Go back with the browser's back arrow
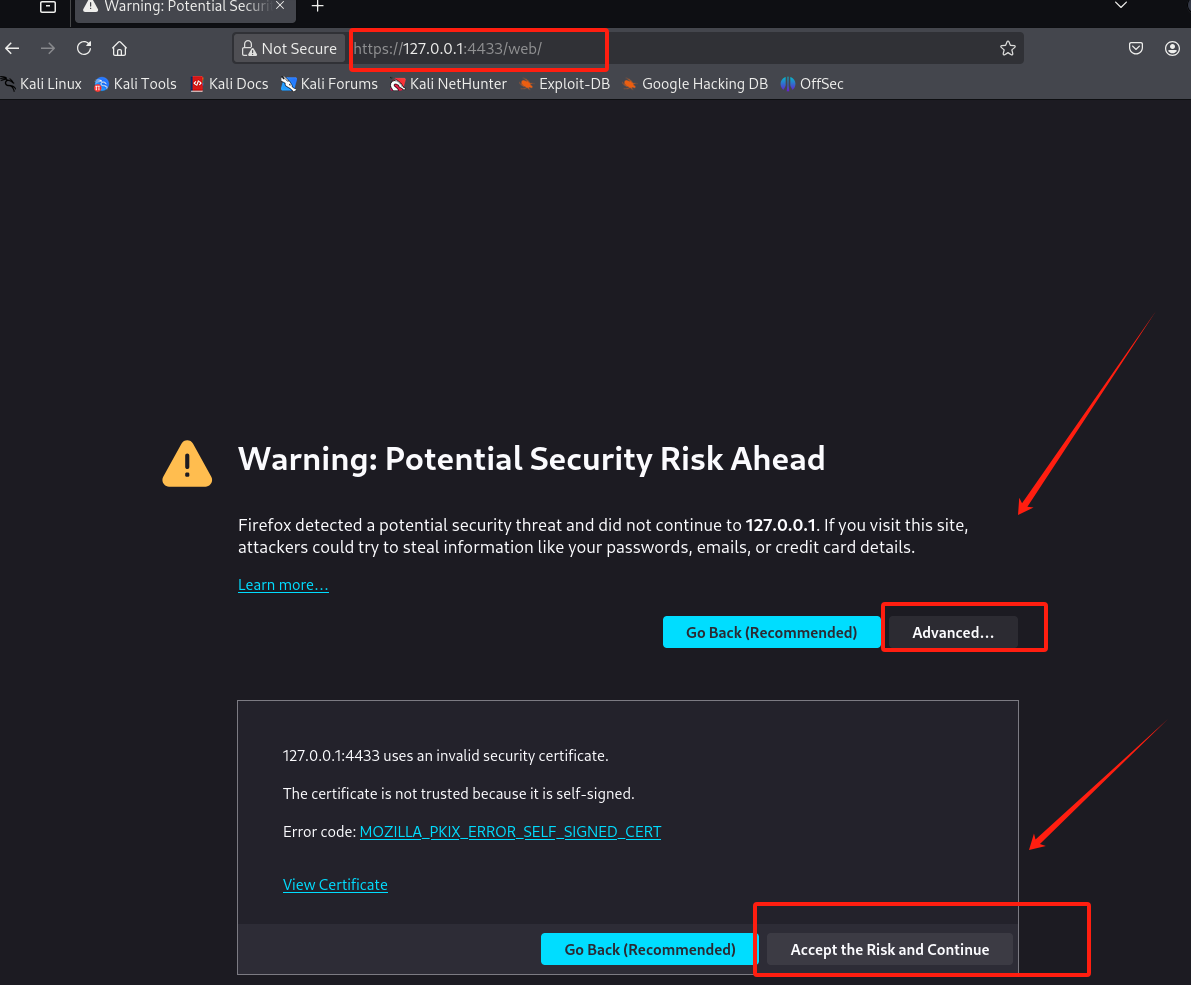 click(12, 49)
